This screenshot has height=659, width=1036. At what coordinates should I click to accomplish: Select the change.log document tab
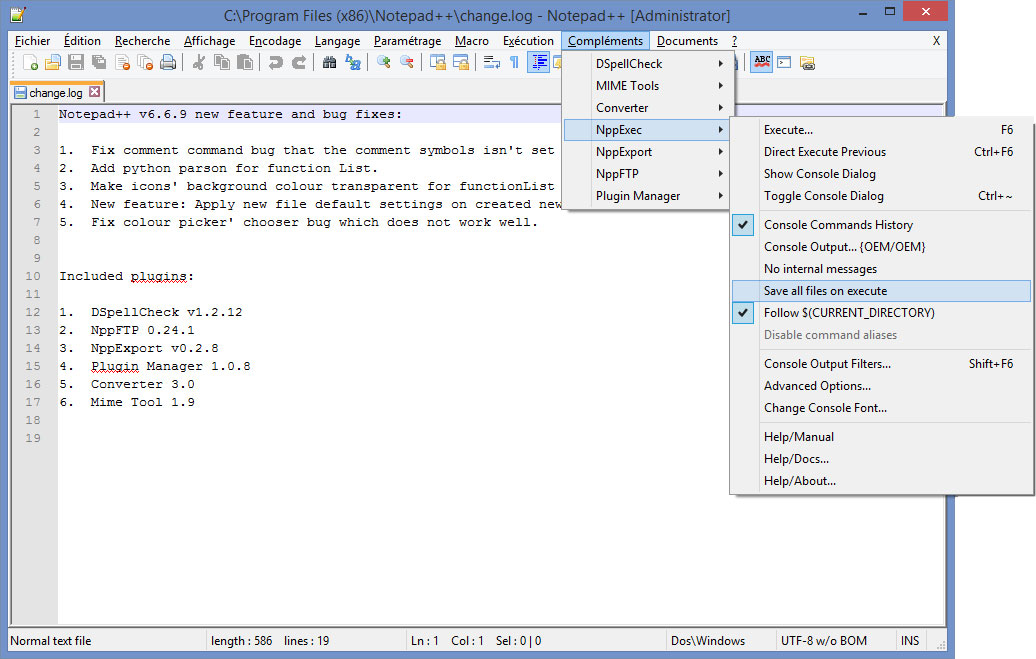[x=56, y=93]
